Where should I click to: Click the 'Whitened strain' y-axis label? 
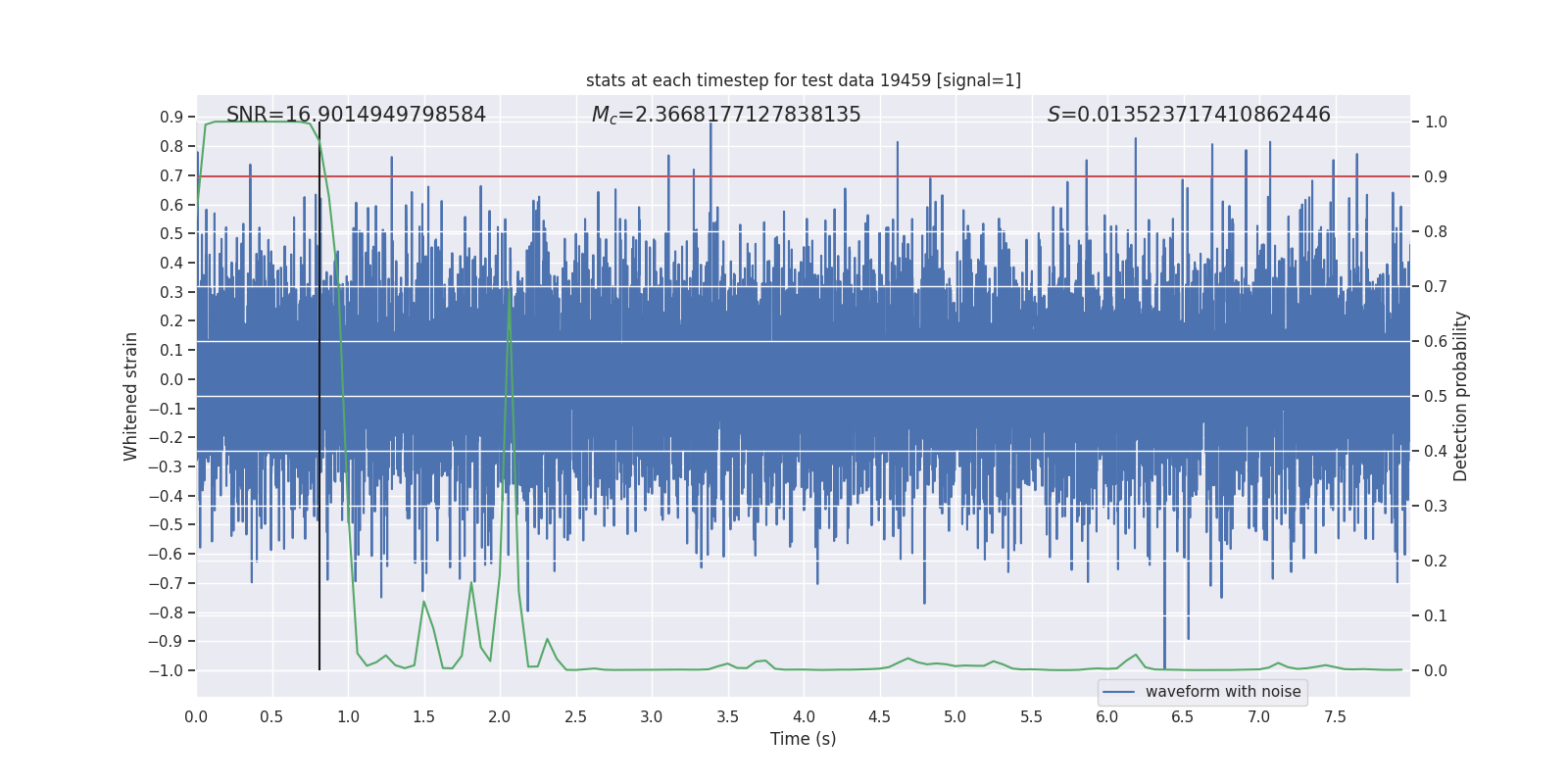(x=131, y=396)
